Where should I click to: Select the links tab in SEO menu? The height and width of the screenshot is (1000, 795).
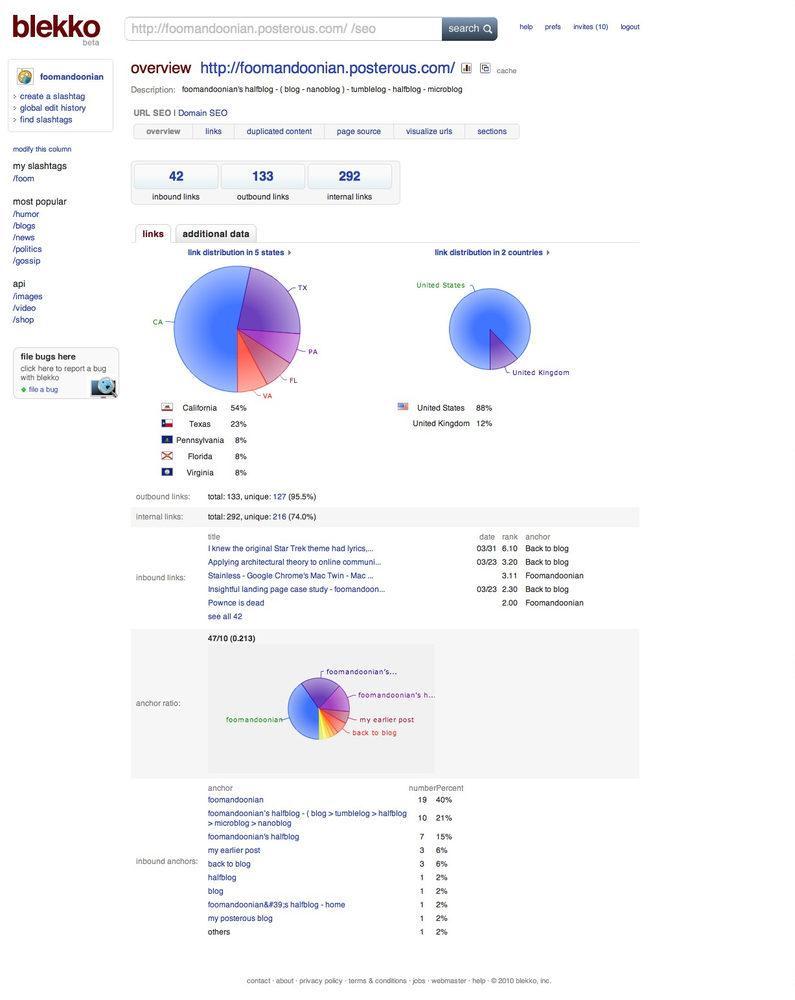[214, 131]
